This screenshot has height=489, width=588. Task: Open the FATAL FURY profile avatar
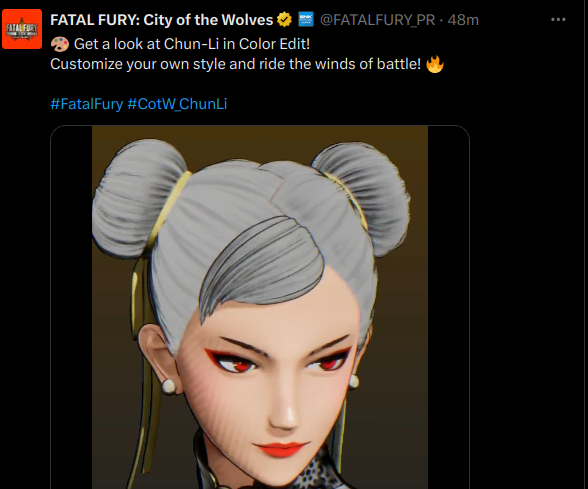tap(22, 29)
